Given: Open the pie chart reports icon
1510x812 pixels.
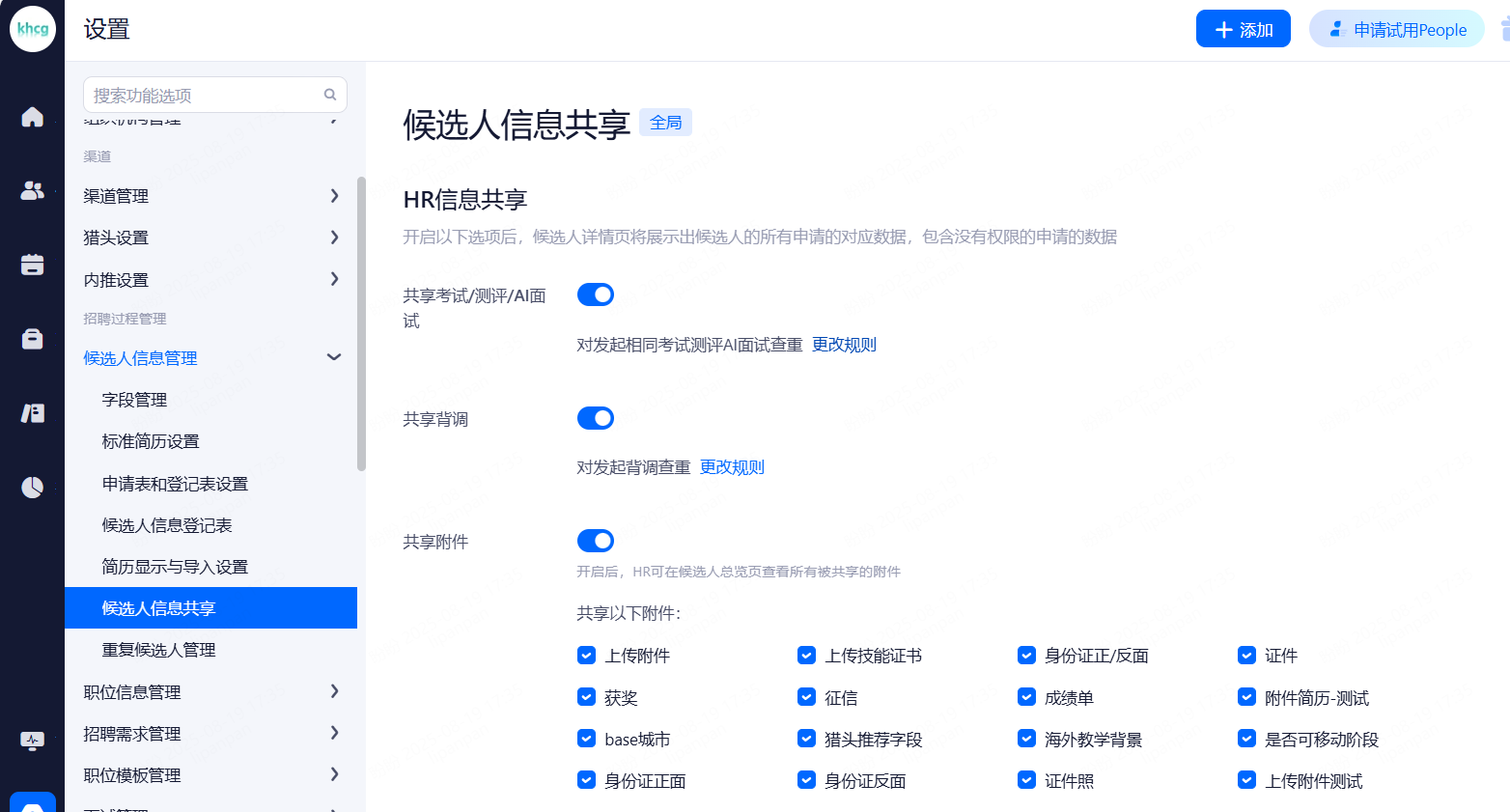Looking at the screenshot, I should tap(32, 487).
